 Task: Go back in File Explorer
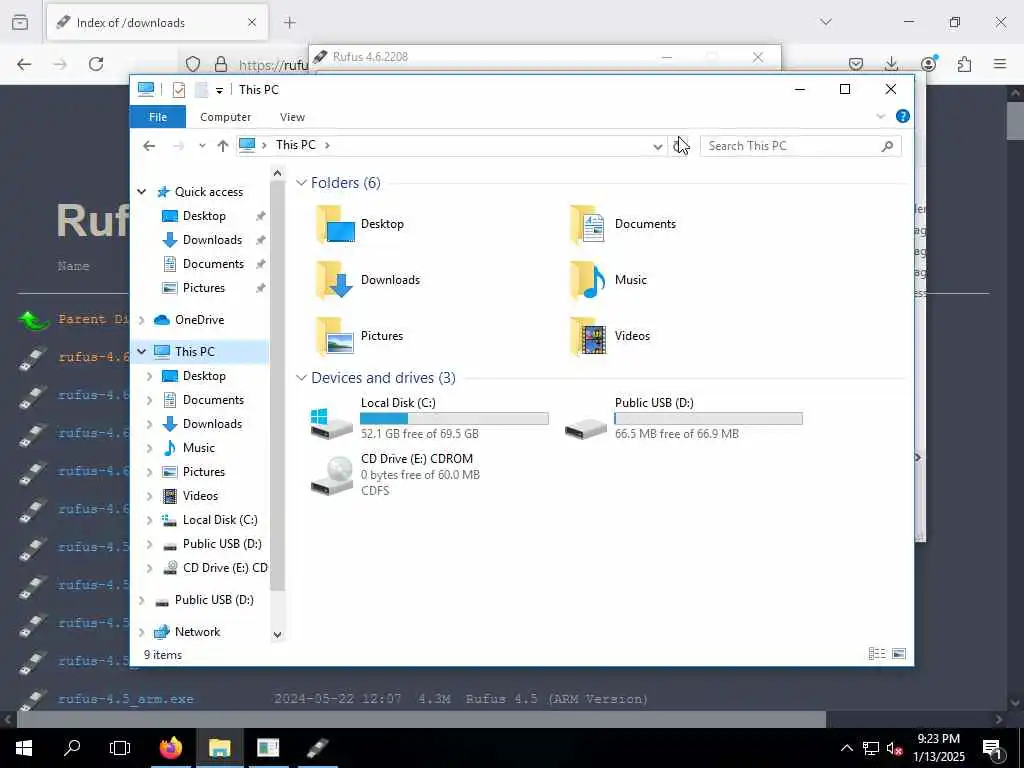click(149, 146)
